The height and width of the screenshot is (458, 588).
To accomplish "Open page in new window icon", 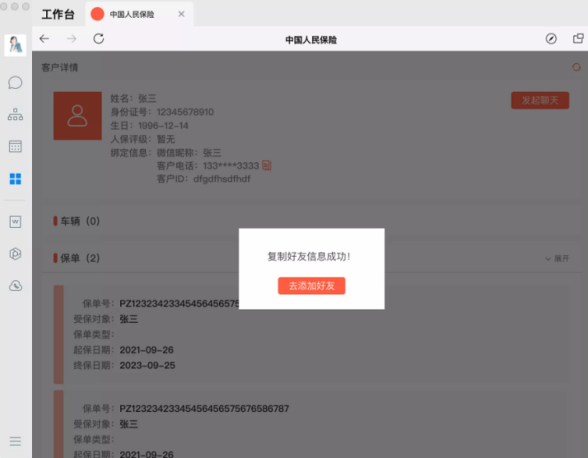I will pyautogui.click(x=578, y=39).
